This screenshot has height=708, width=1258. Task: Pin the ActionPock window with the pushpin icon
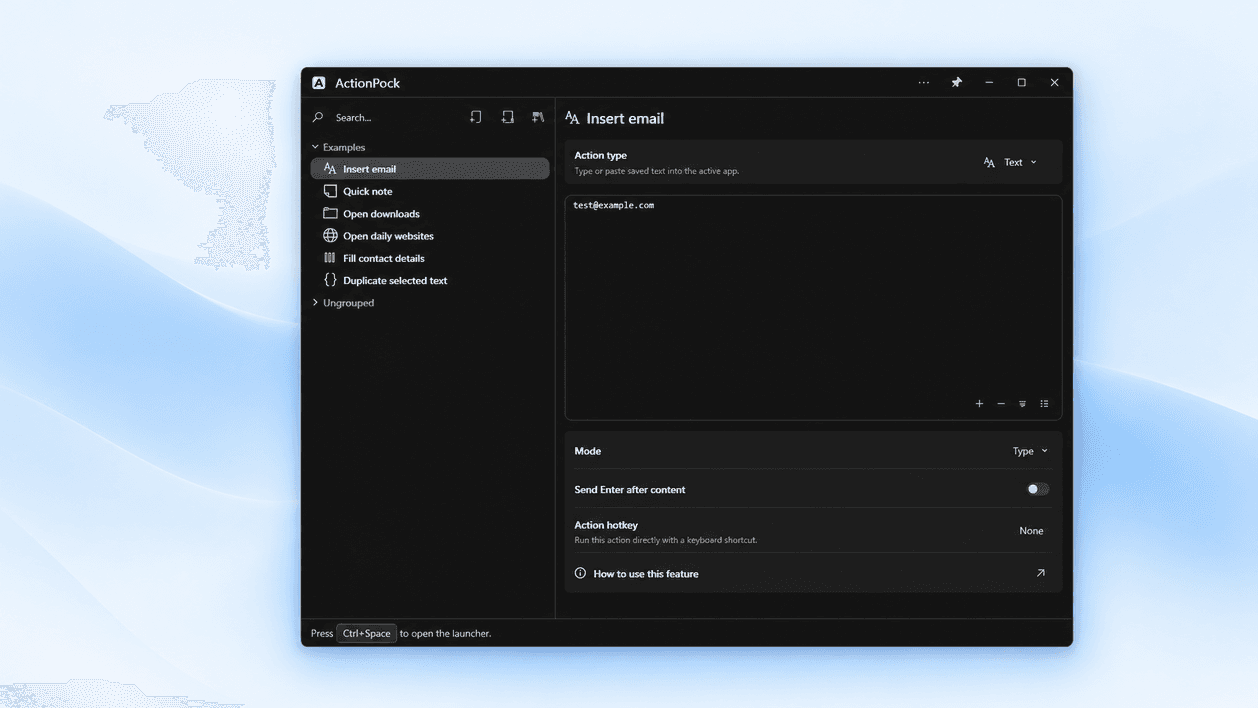point(956,83)
